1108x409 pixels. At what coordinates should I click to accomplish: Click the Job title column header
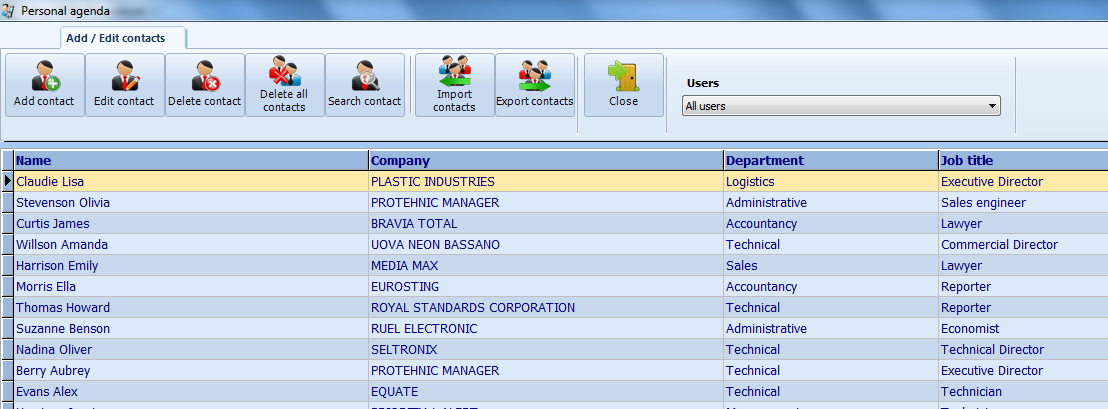(x=1022, y=160)
